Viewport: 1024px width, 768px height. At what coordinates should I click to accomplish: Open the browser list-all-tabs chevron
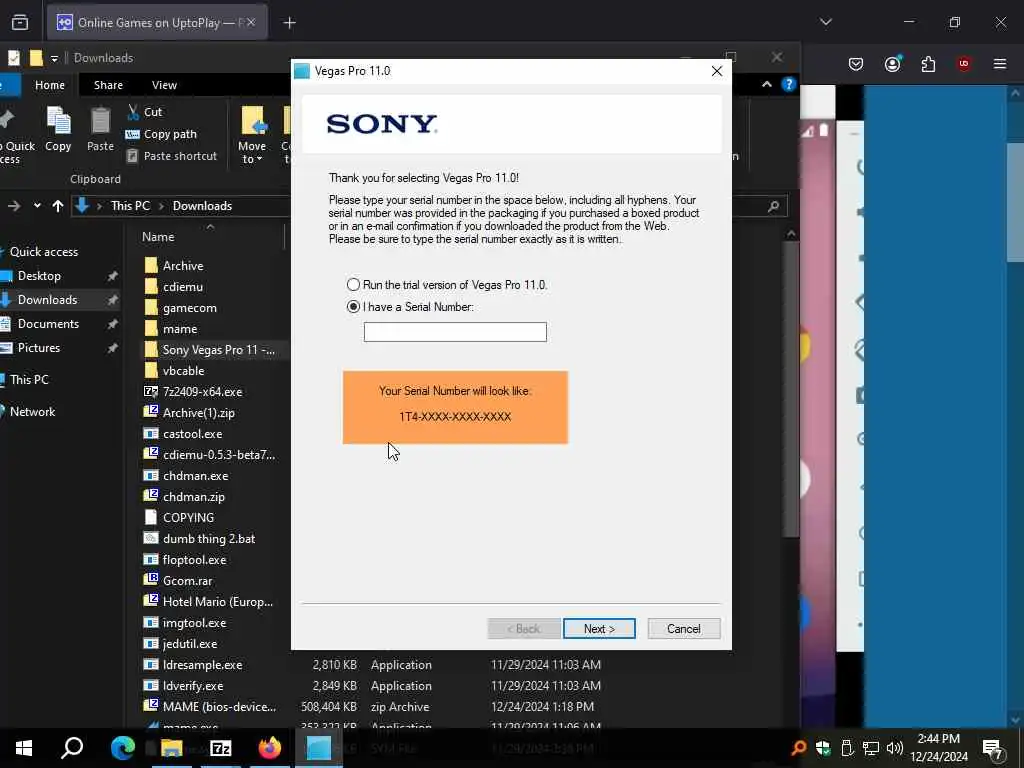pyautogui.click(x=825, y=22)
